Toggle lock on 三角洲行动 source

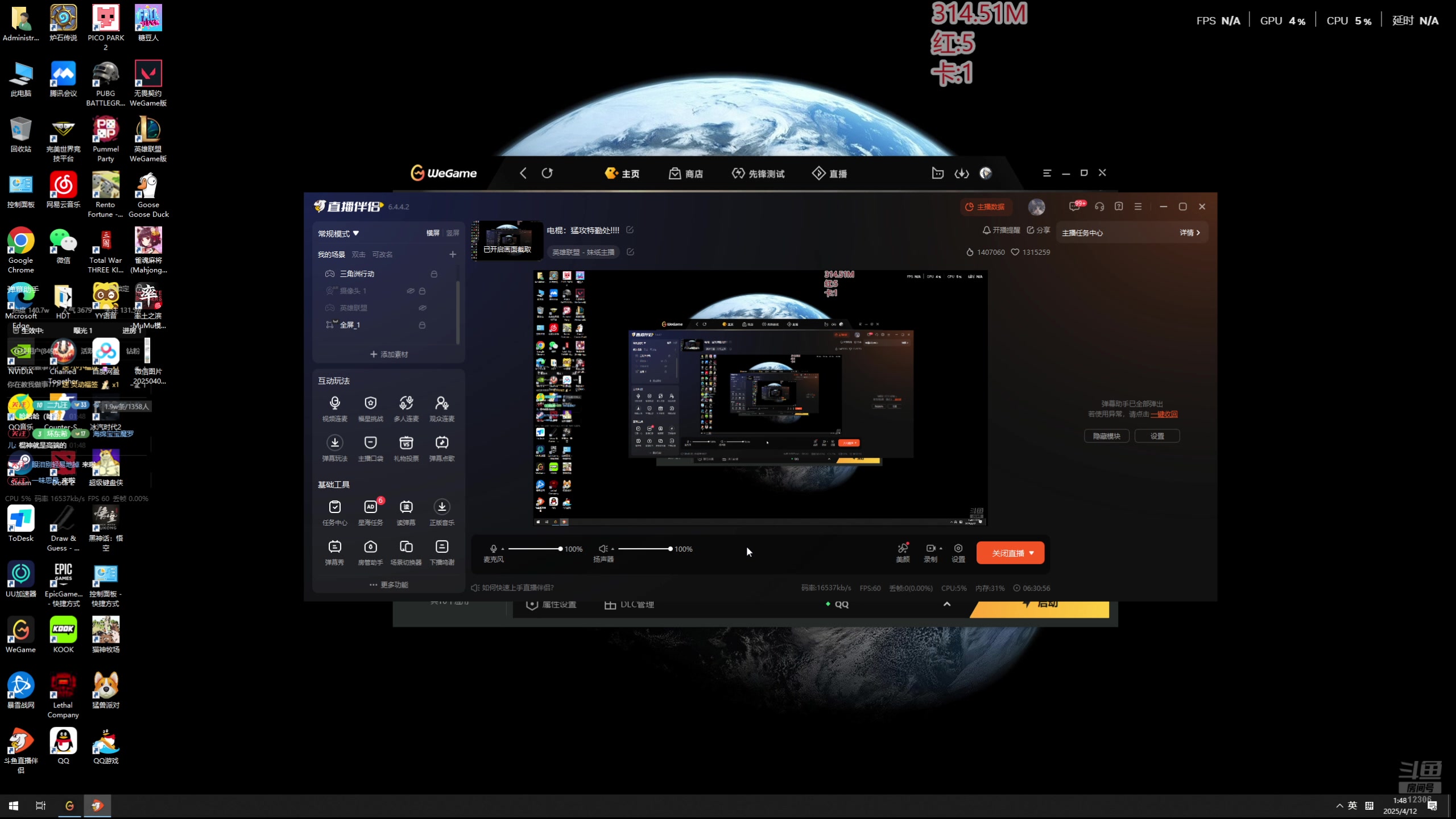pyautogui.click(x=434, y=274)
